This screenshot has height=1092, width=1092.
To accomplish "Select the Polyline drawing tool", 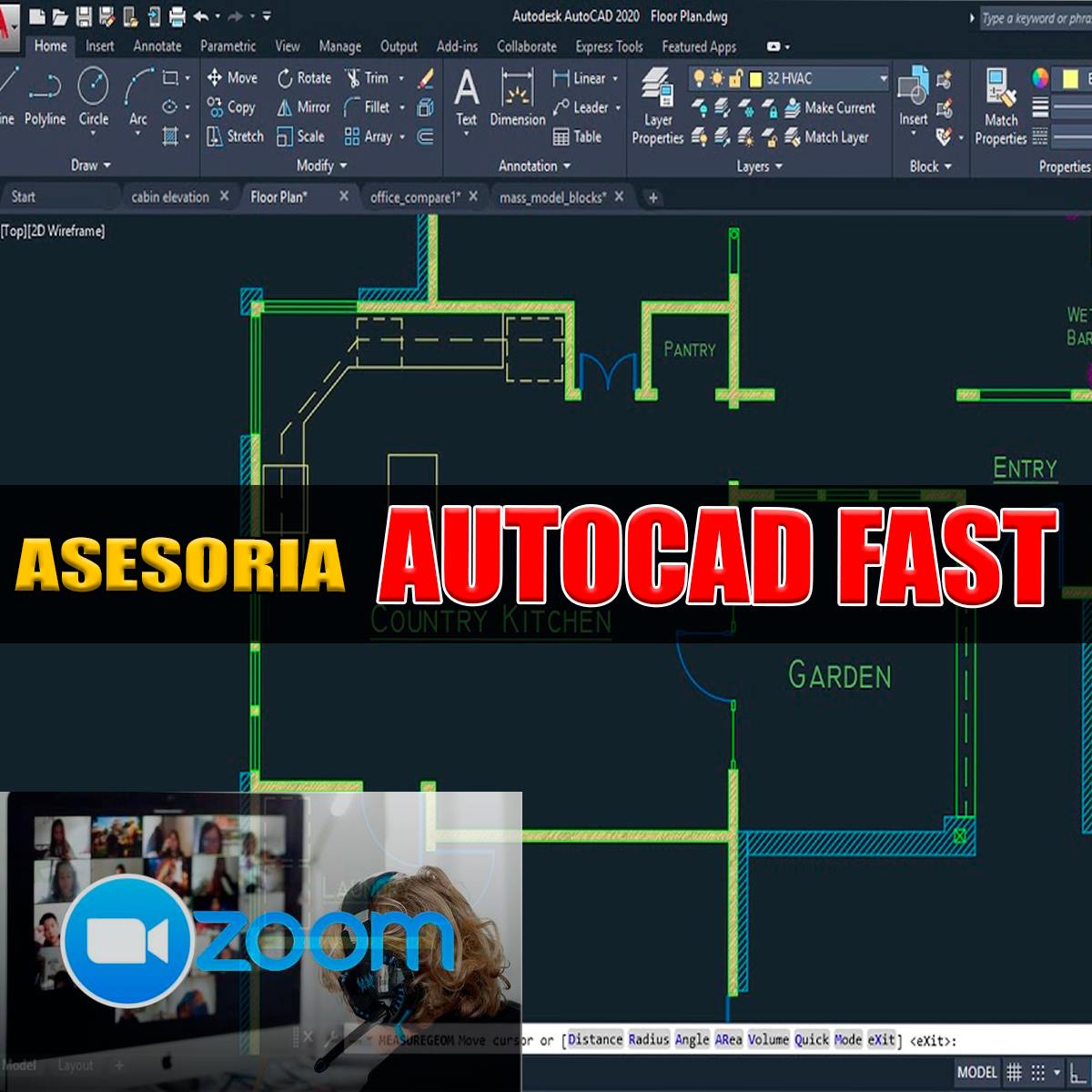I will tap(44, 99).
